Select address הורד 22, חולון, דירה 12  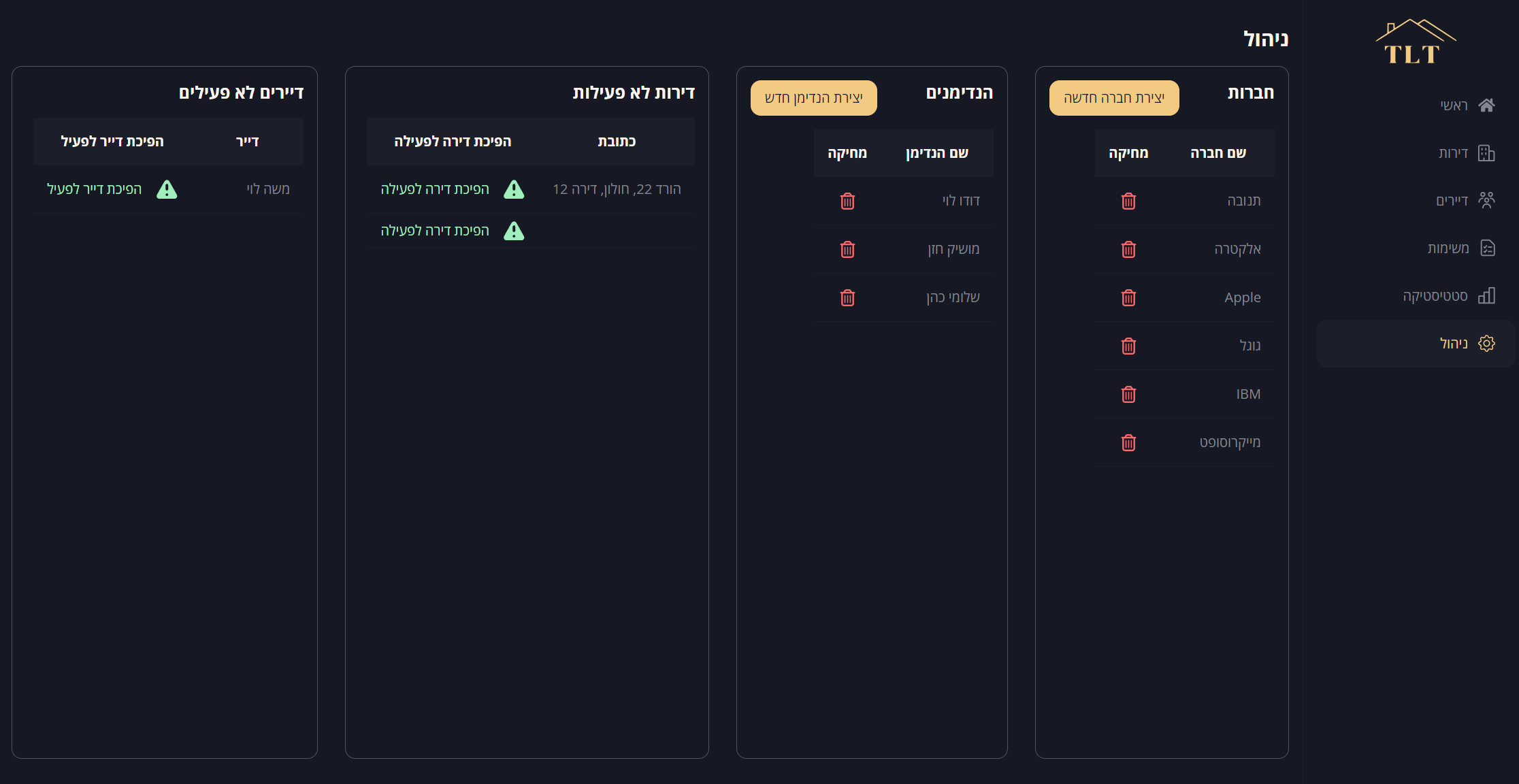pyautogui.click(x=617, y=189)
